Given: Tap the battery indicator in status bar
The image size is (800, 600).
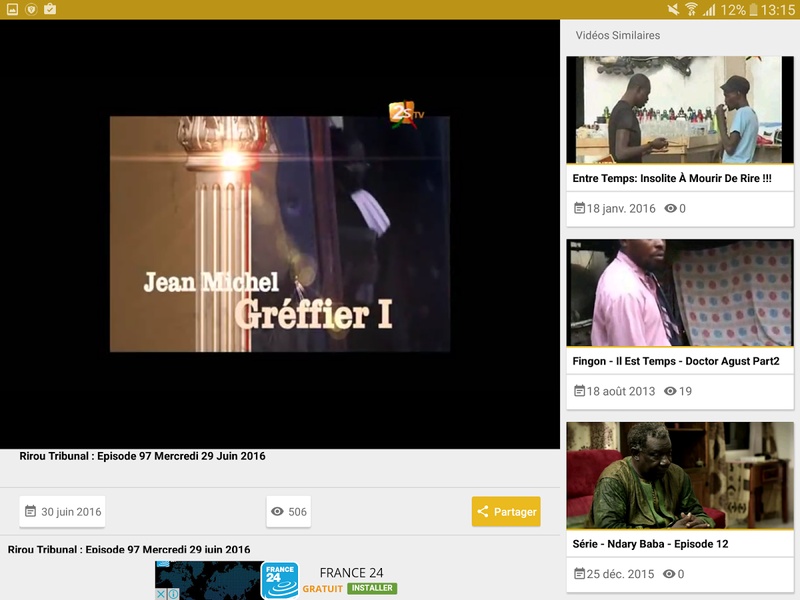Looking at the screenshot, I should point(754,10).
